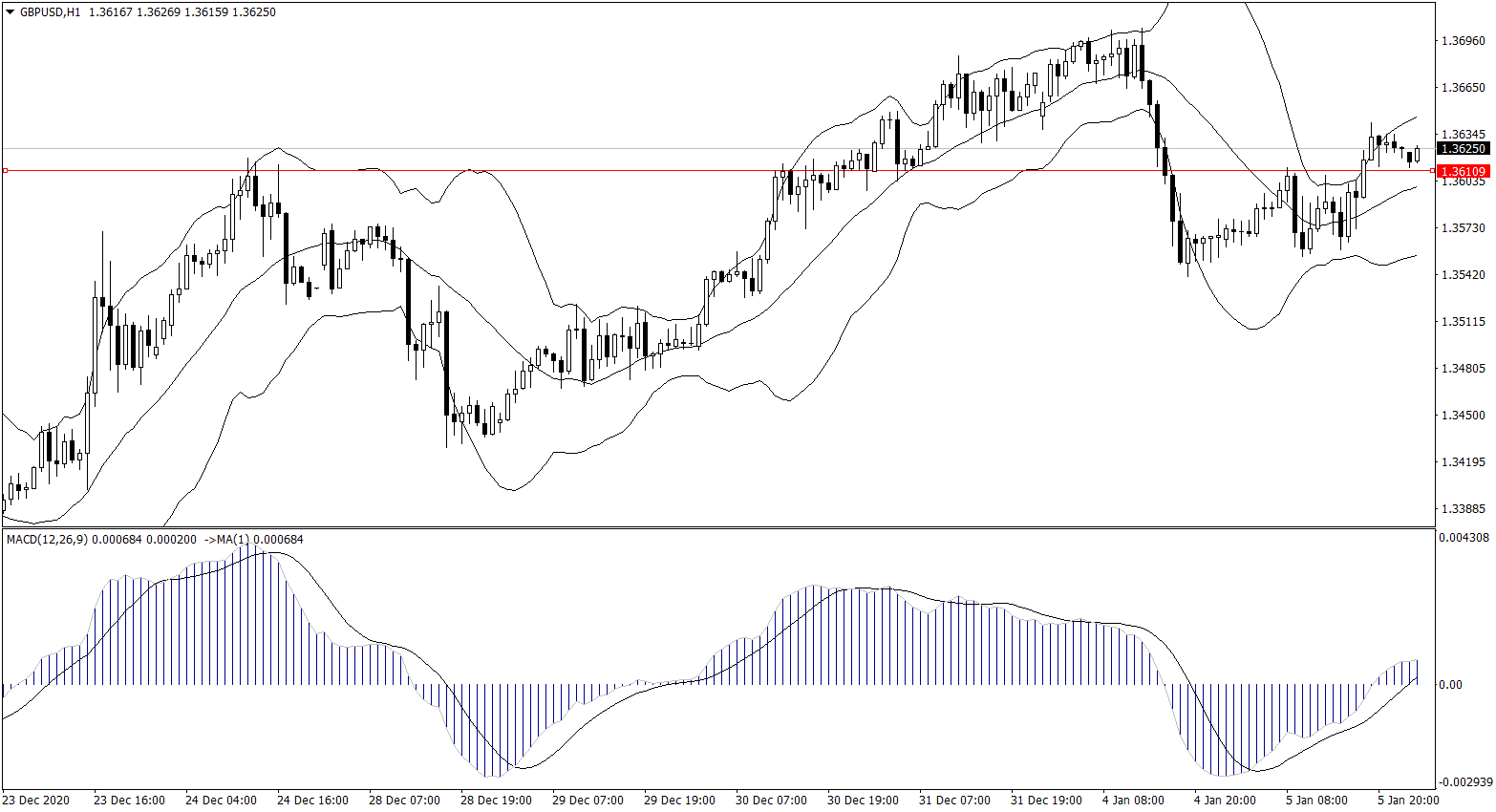
Task: Click the MACD(12,26,9) indicator label
Action: 47,540
